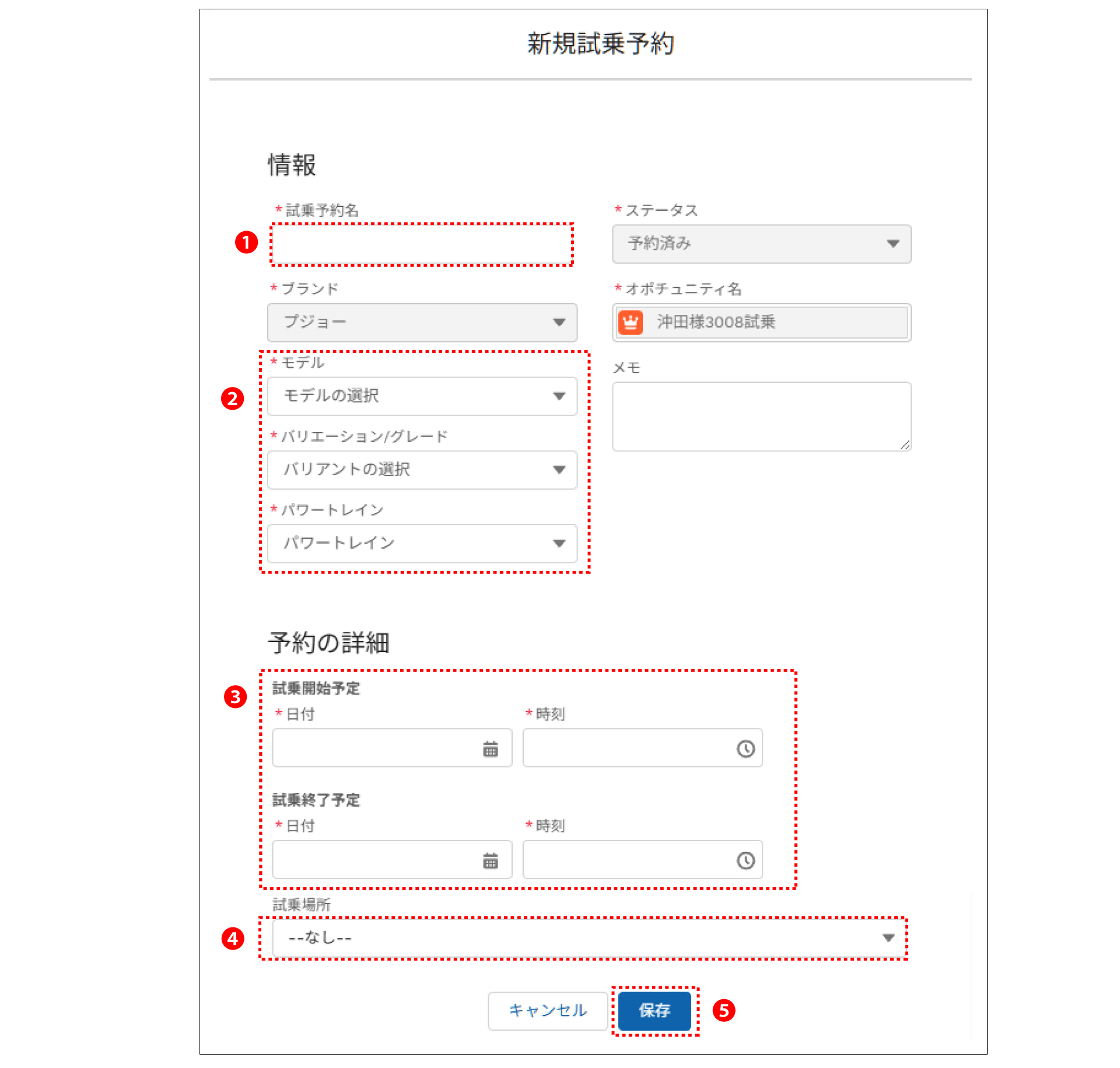Click the ステータス dropdown arrow

click(x=892, y=244)
